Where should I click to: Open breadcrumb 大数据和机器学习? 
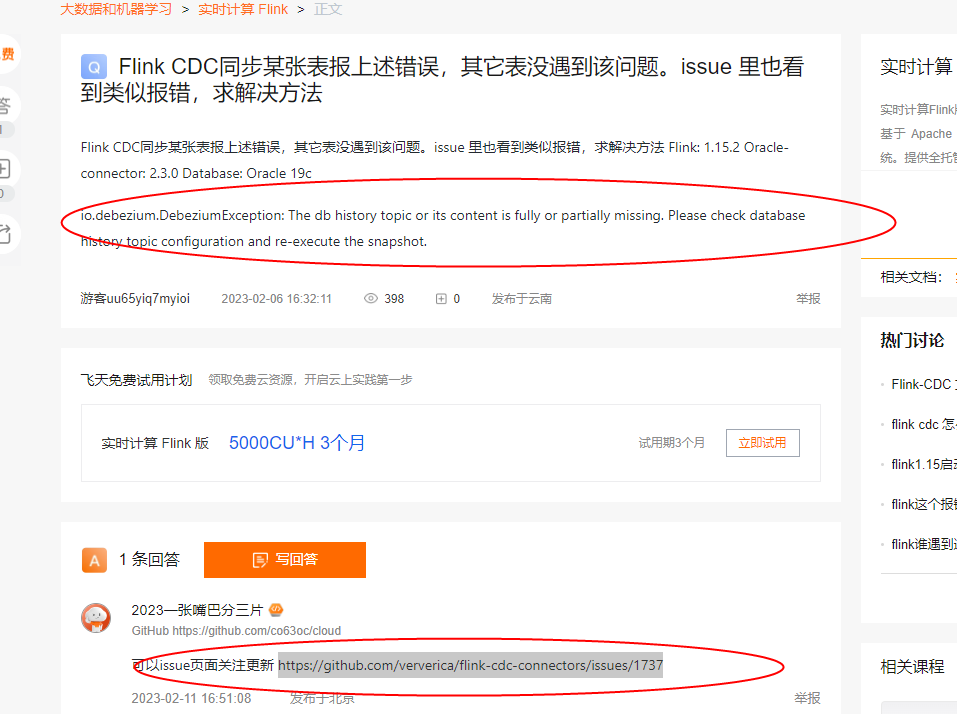pyautogui.click(x=116, y=10)
